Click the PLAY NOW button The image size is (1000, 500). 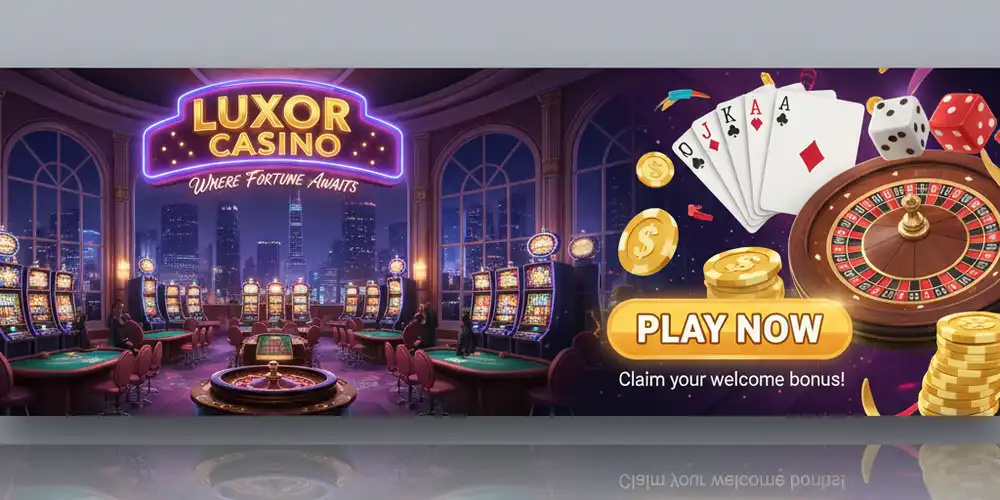[x=729, y=328]
